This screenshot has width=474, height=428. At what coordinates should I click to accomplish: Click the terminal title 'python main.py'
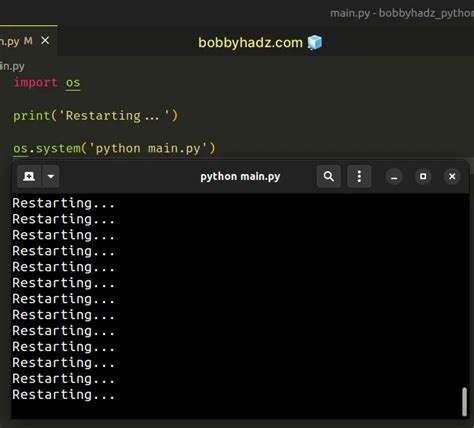(240, 176)
